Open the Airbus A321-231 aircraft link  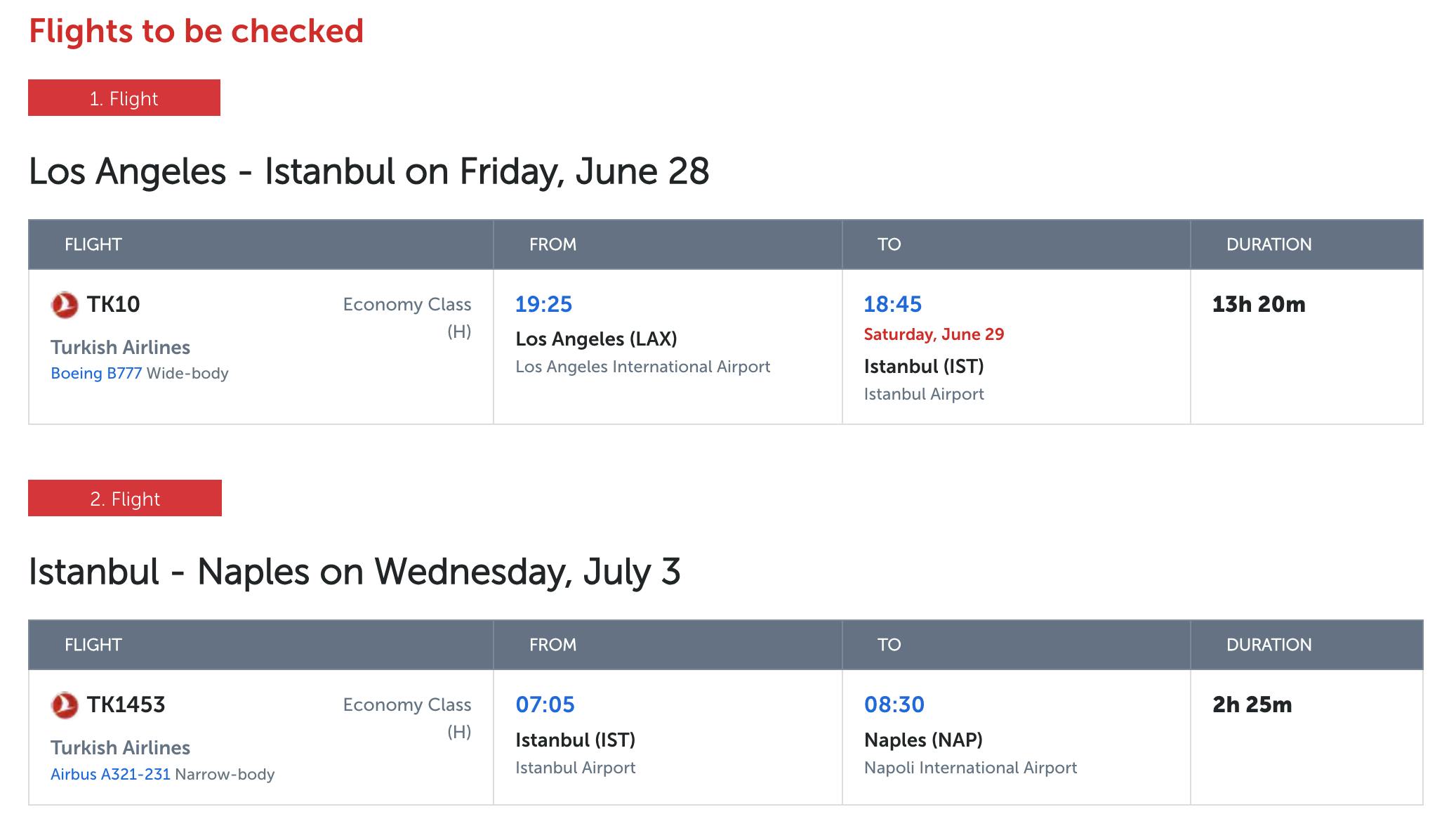(110, 774)
